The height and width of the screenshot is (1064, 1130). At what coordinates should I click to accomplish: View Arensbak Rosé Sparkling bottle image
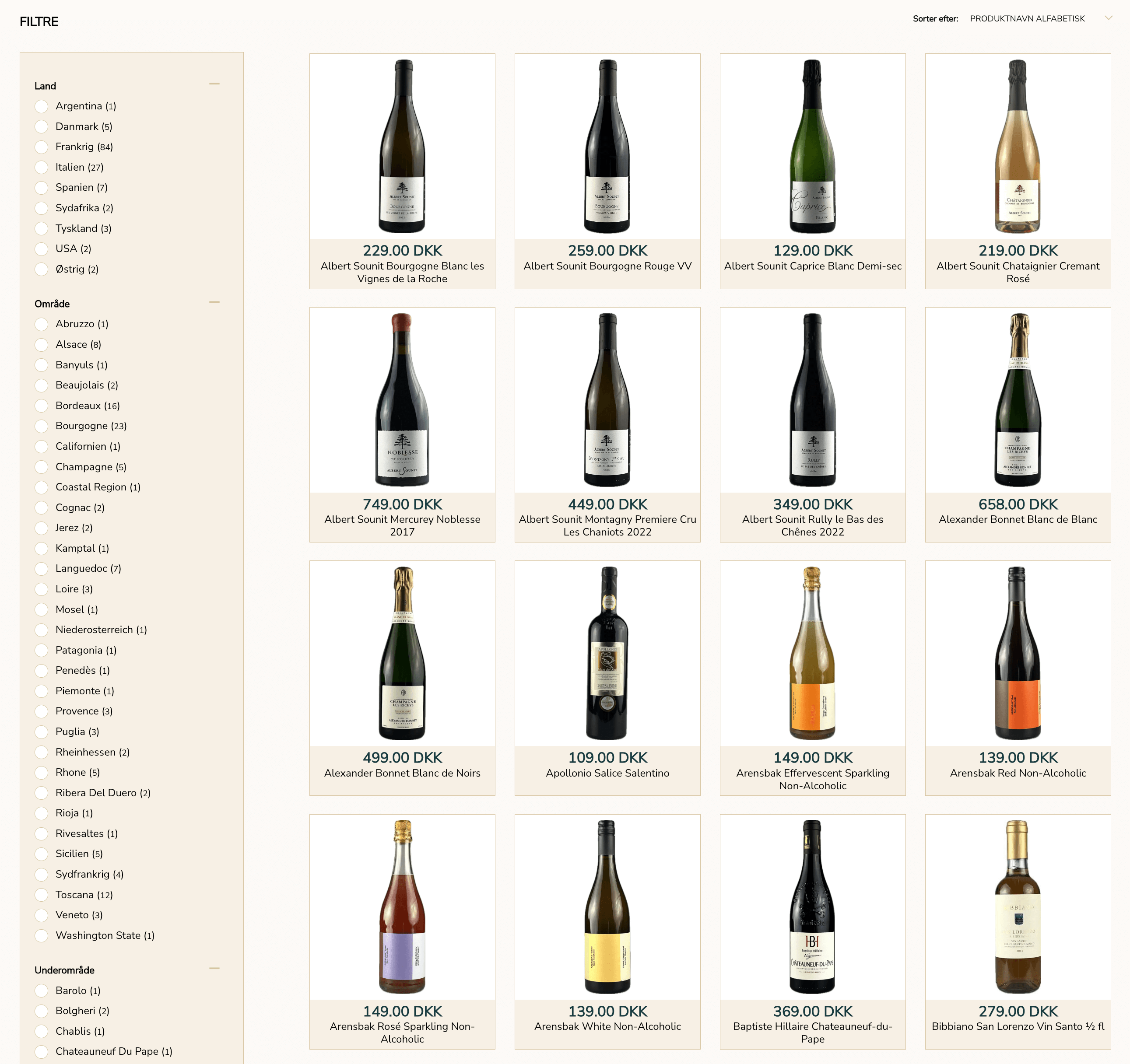tap(403, 906)
